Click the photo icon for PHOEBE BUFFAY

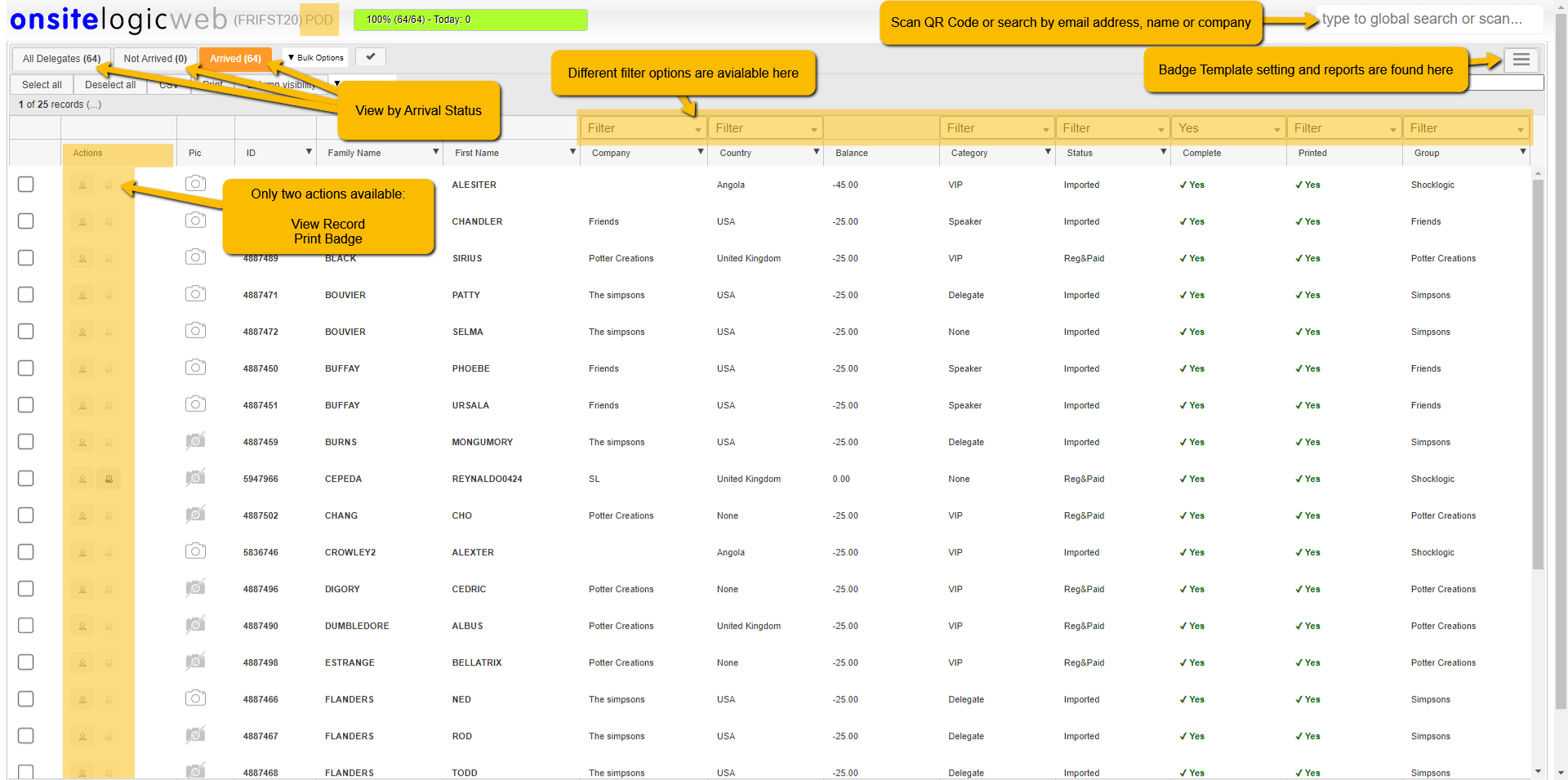click(x=195, y=367)
